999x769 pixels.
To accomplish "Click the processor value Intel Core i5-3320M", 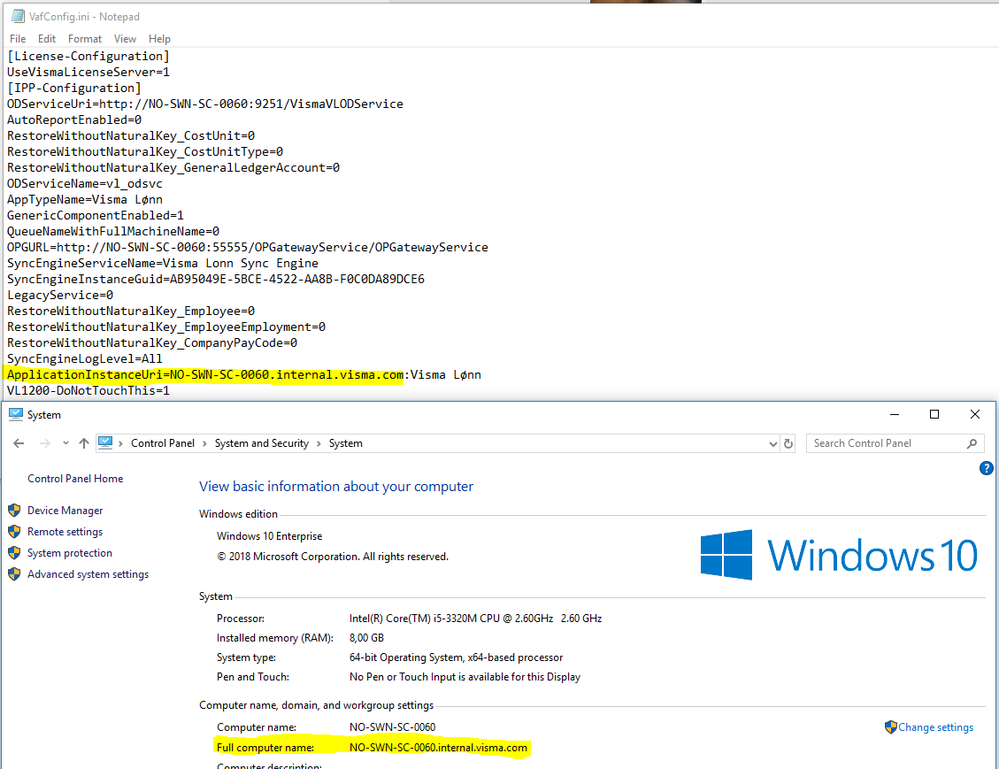I will pyautogui.click(x=475, y=618).
